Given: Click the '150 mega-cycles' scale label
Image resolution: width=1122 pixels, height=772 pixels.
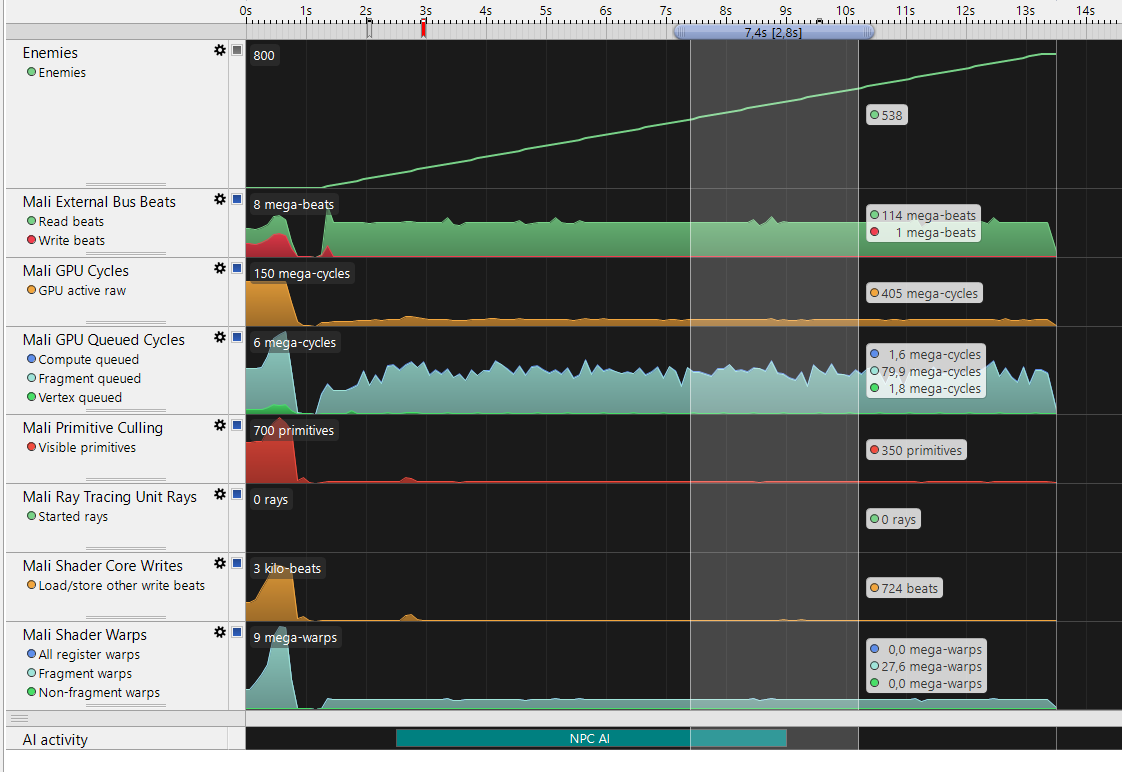Looking at the screenshot, I should tap(302, 273).
